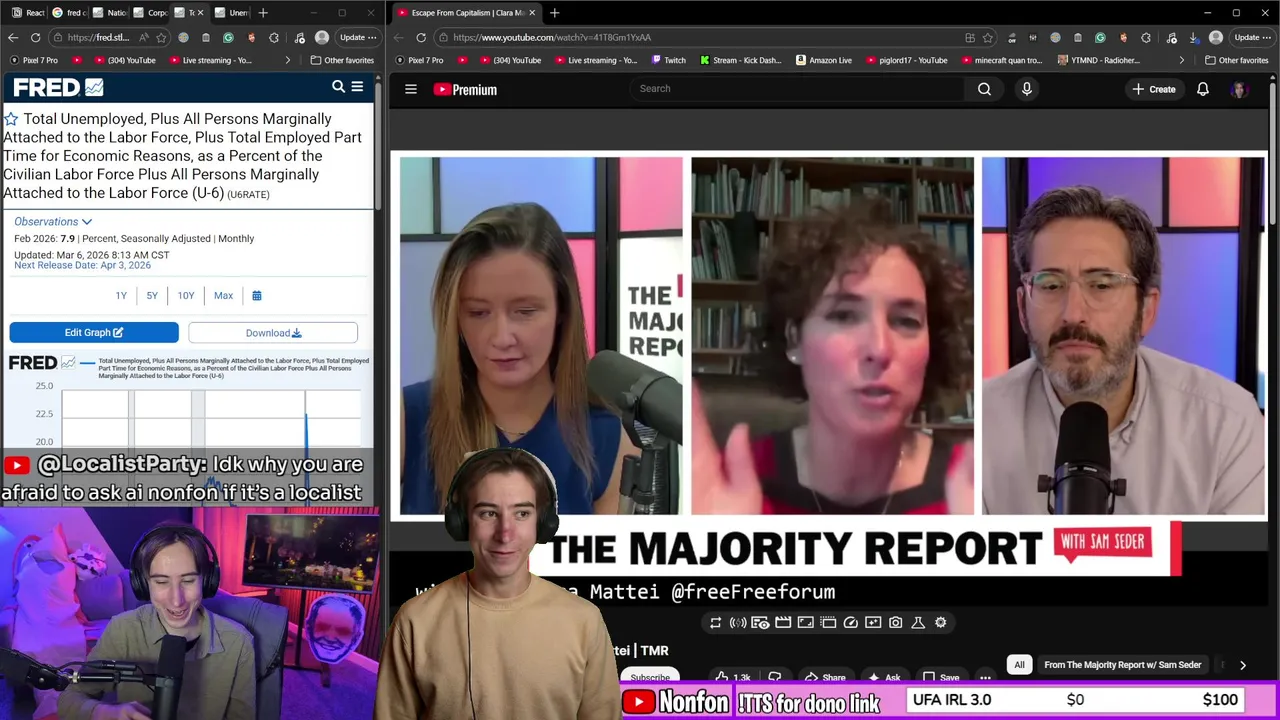Open new tab in YouTube browser window
This screenshot has width=1280, height=720.
[x=554, y=13]
